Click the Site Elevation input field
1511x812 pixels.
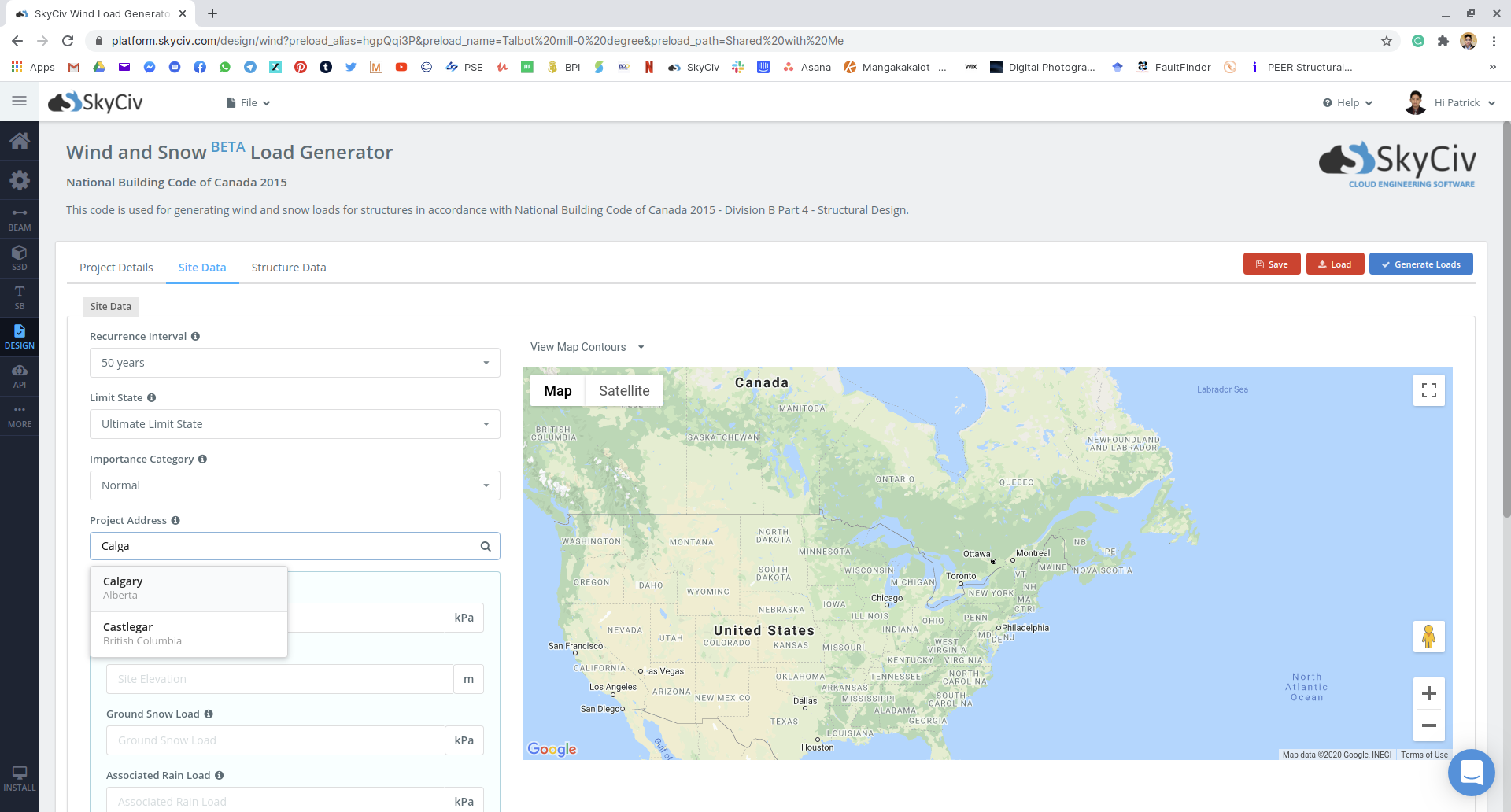279,679
